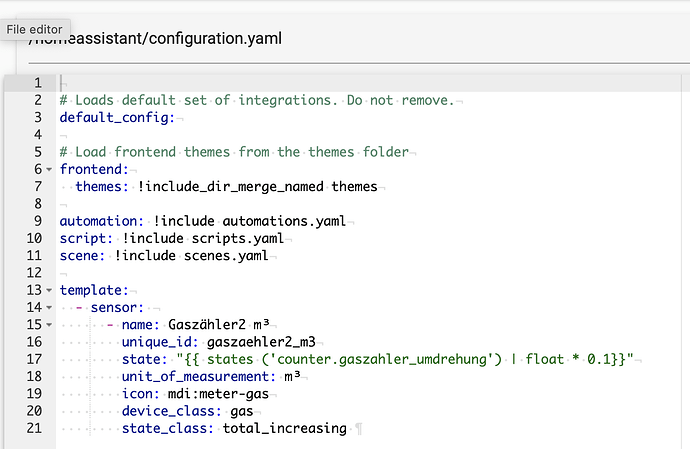Click the File editor tooltip label
The image size is (690, 449).
click(x=34, y=29)
